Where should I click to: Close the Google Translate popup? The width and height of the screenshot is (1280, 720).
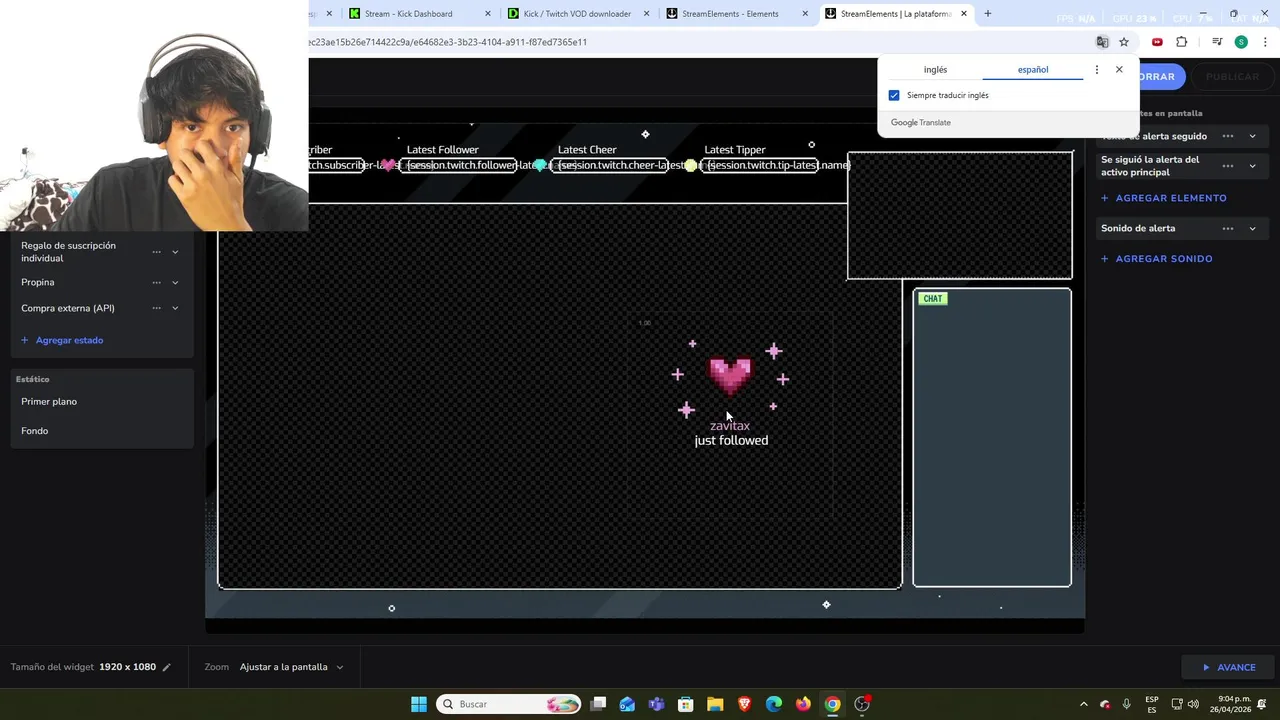[x=1119, y=70]
